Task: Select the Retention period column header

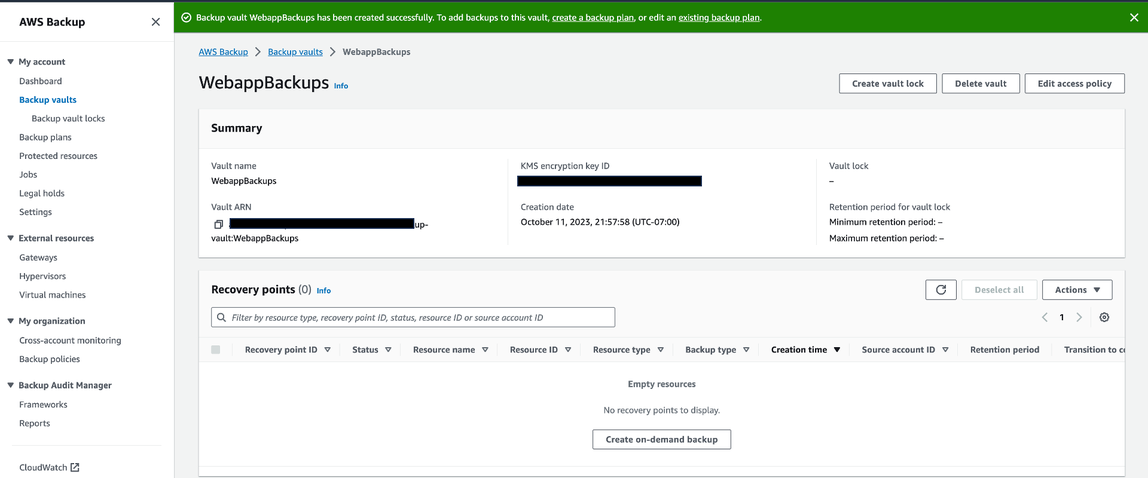Action: tap(1004, 350)
